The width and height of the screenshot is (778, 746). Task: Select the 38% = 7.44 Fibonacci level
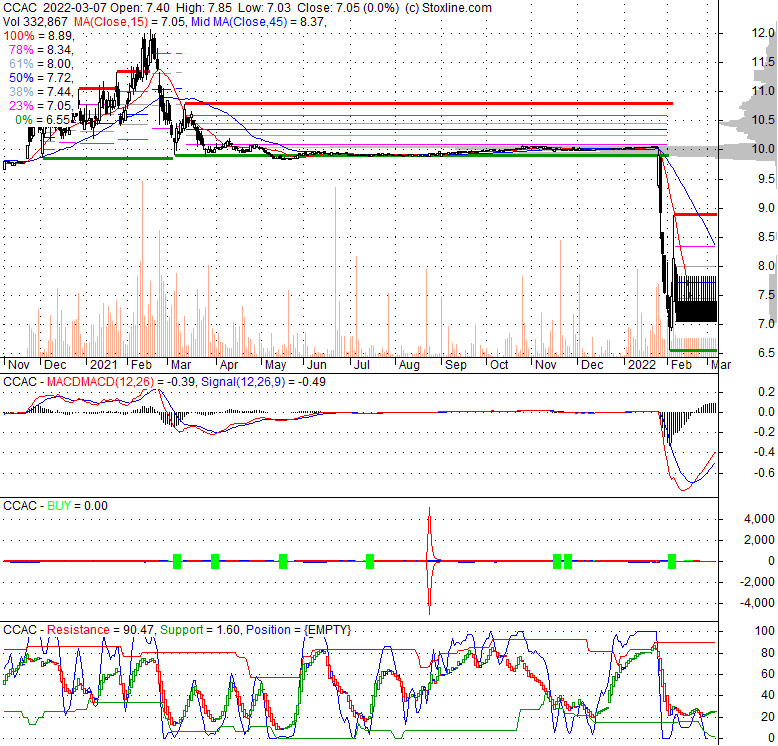41,92
